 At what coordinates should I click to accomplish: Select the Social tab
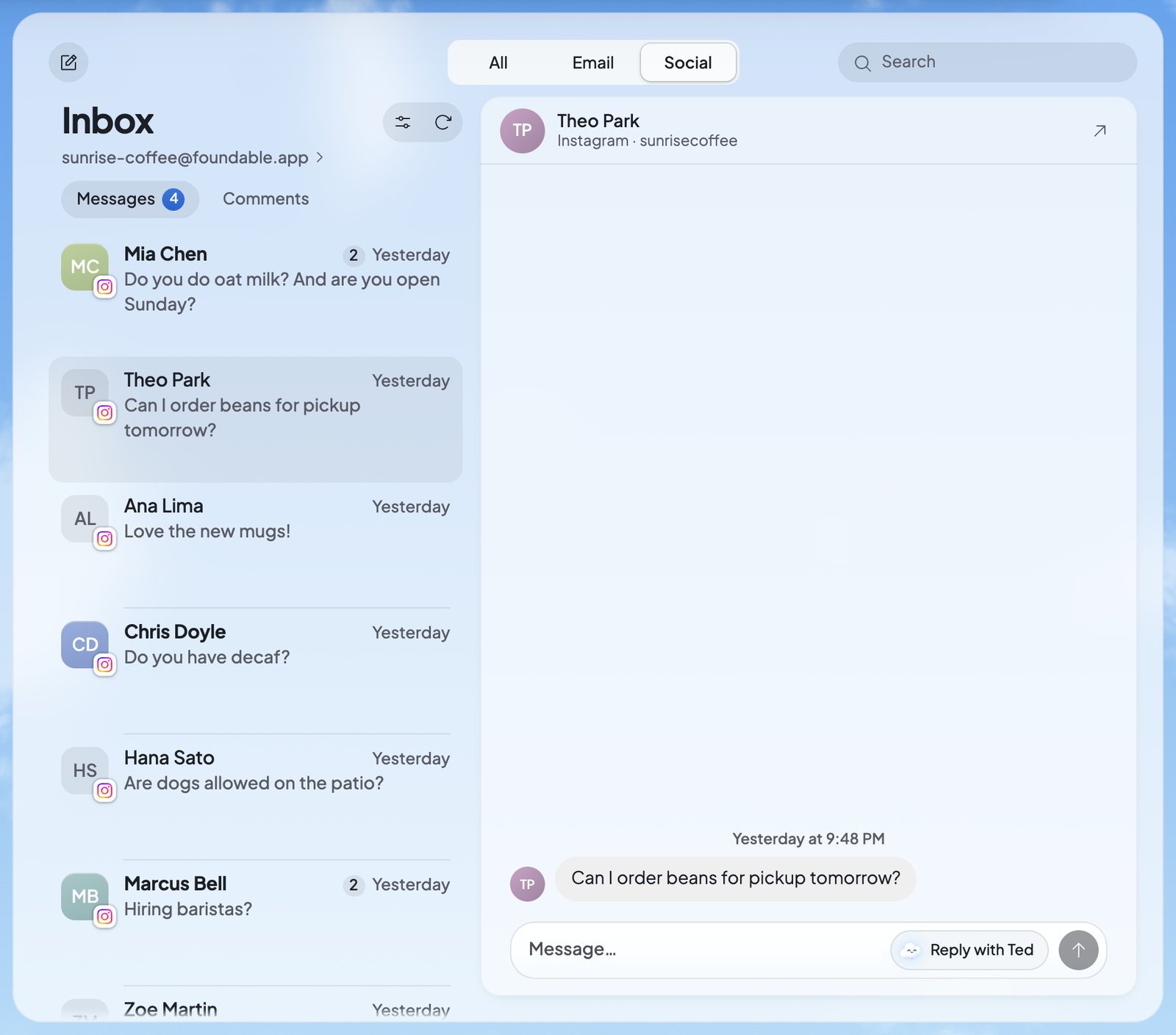tap(688, 62)
